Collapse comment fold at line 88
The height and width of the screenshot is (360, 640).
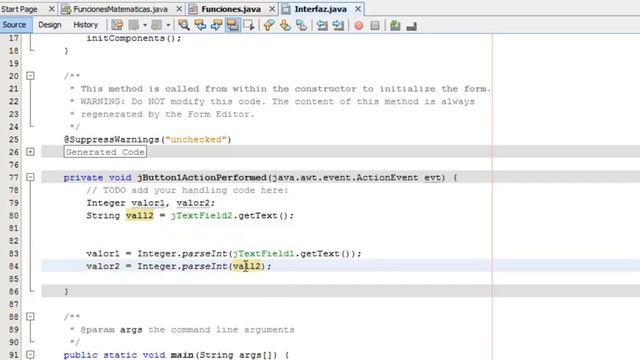pos(30,317)
